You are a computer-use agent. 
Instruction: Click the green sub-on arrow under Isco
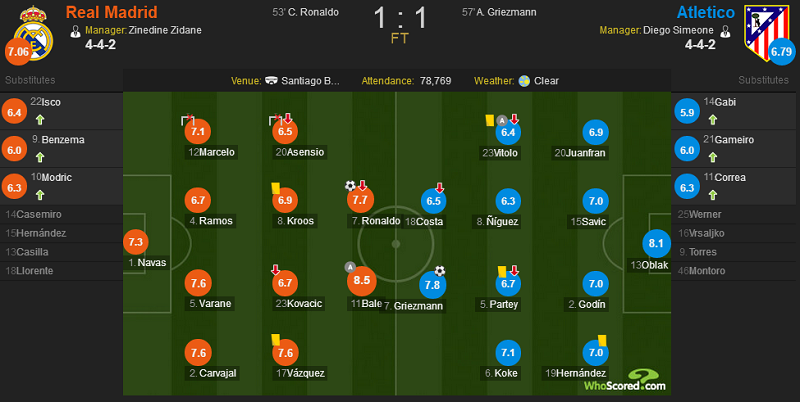[x=40, y=120]
